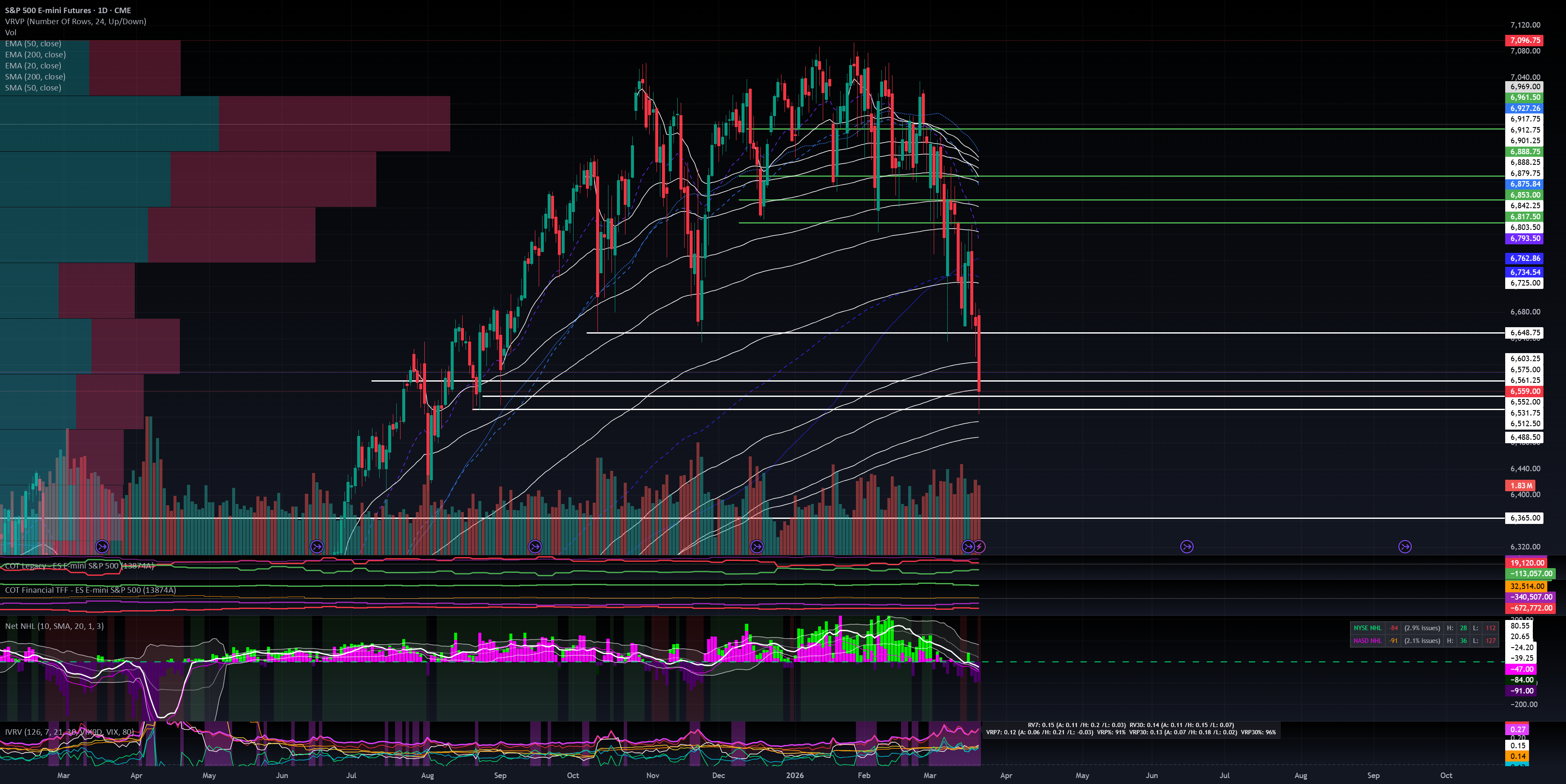This screenshot has height=784, width=1566.
Task: Click the Net NHL (10, SMA, 20, 1, 3) legend
Action: [54, 626]
